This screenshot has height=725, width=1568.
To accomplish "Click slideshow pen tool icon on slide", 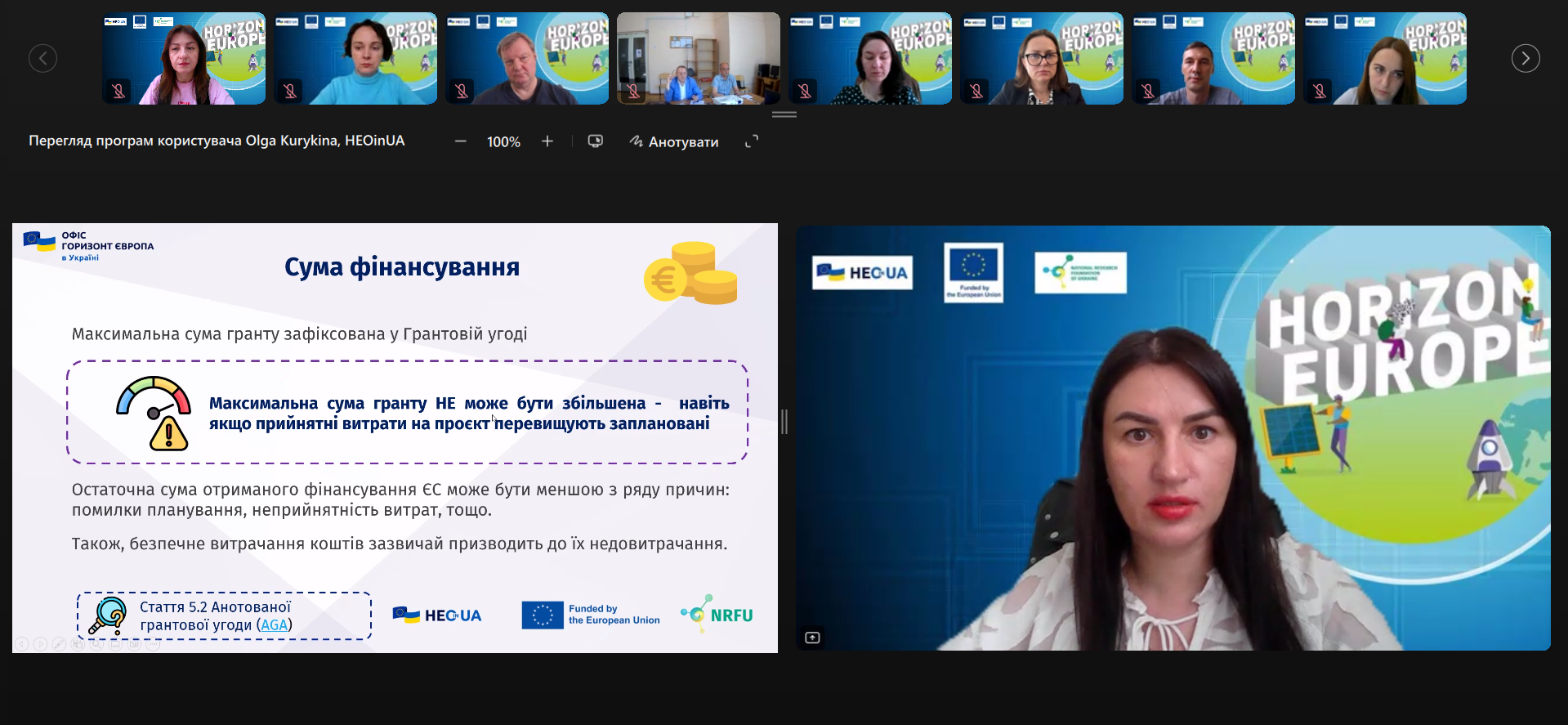I will pos(59,644).
